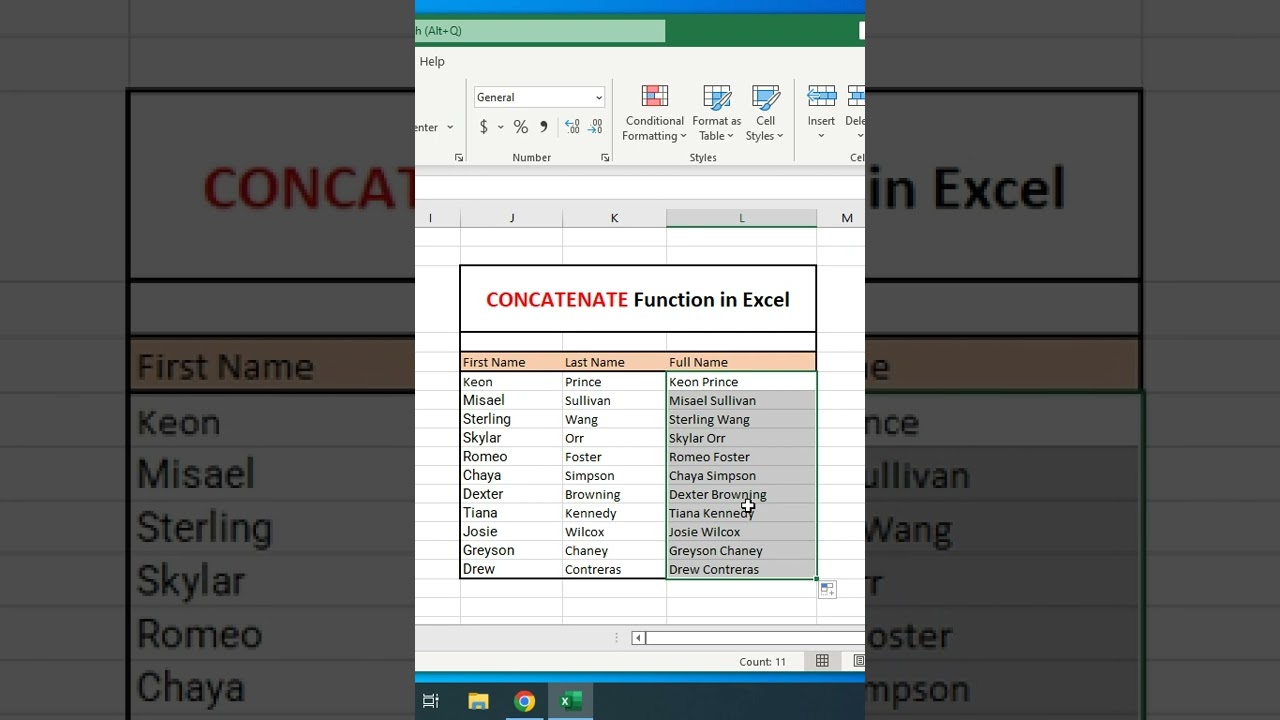Select column L header
Image resolution: width=1280 pixels, height=720 pixels.
point(741,218)
